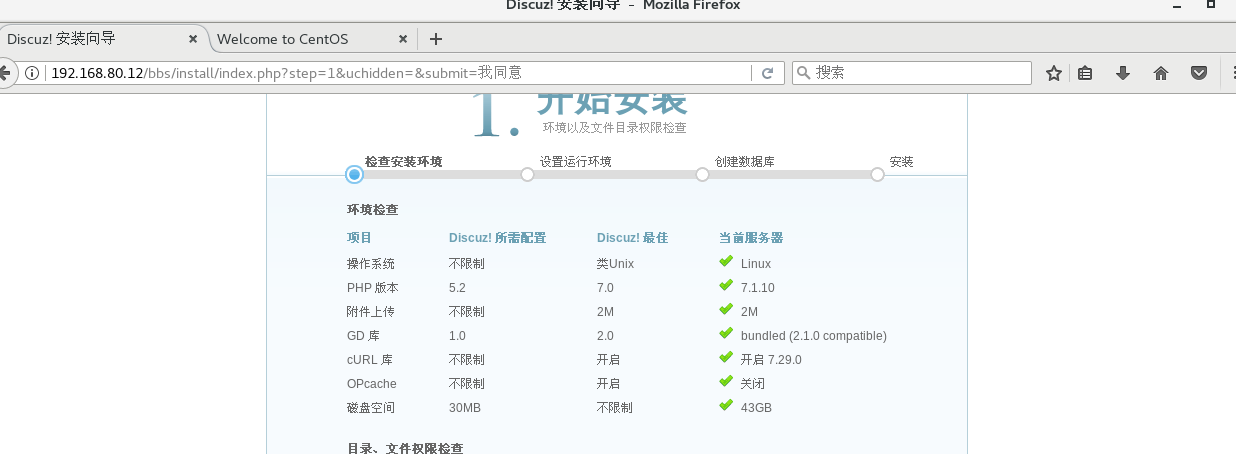Open the downloads arrow icon
This screenshot has height=454, width=1236.
click(x=1123, y=73)
